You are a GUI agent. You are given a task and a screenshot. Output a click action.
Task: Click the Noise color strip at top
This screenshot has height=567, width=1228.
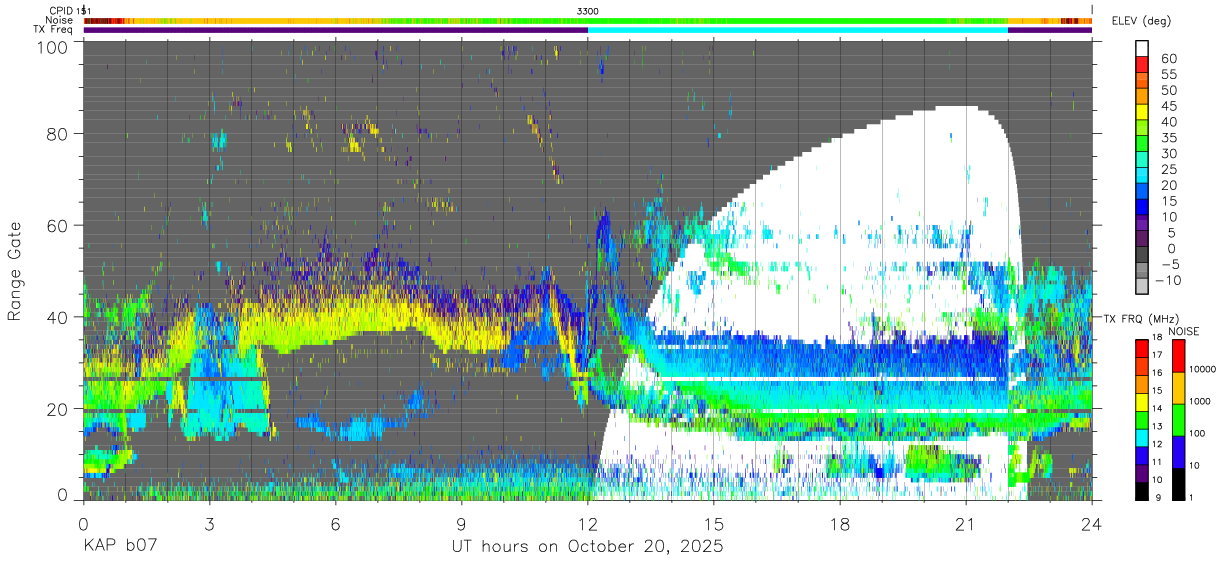588,20
